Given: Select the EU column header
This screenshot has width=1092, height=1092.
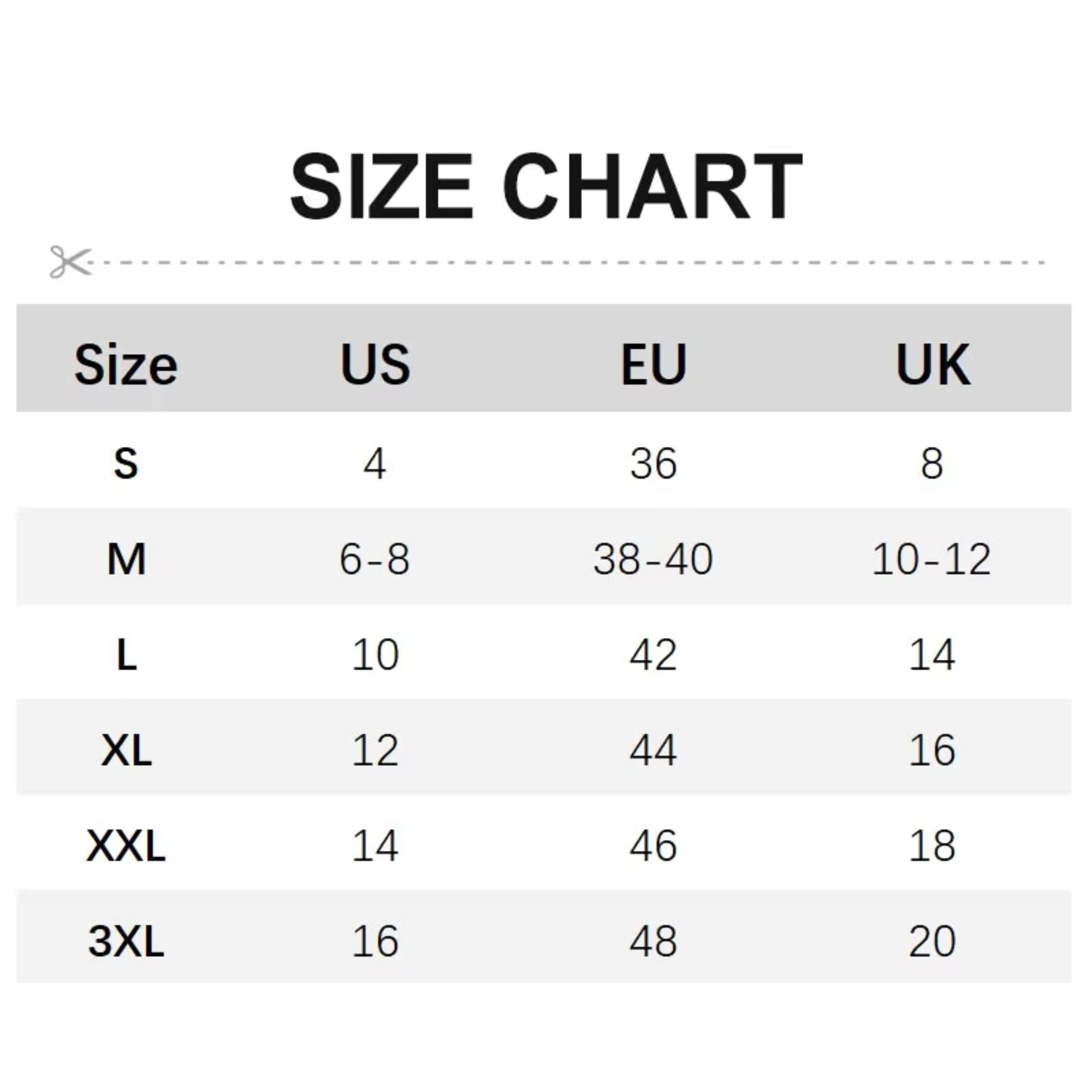Looking at the screenshot, I should tap(653, 364).
